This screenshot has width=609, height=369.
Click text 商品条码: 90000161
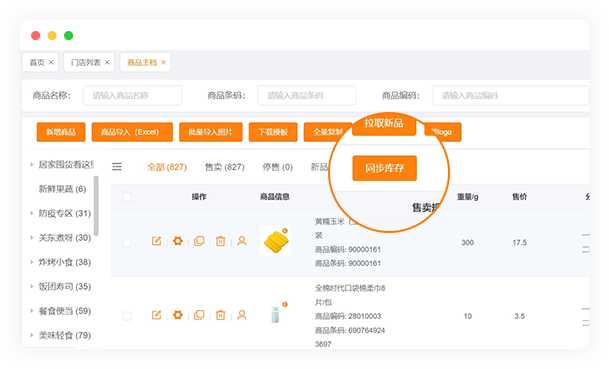[348, 263]
